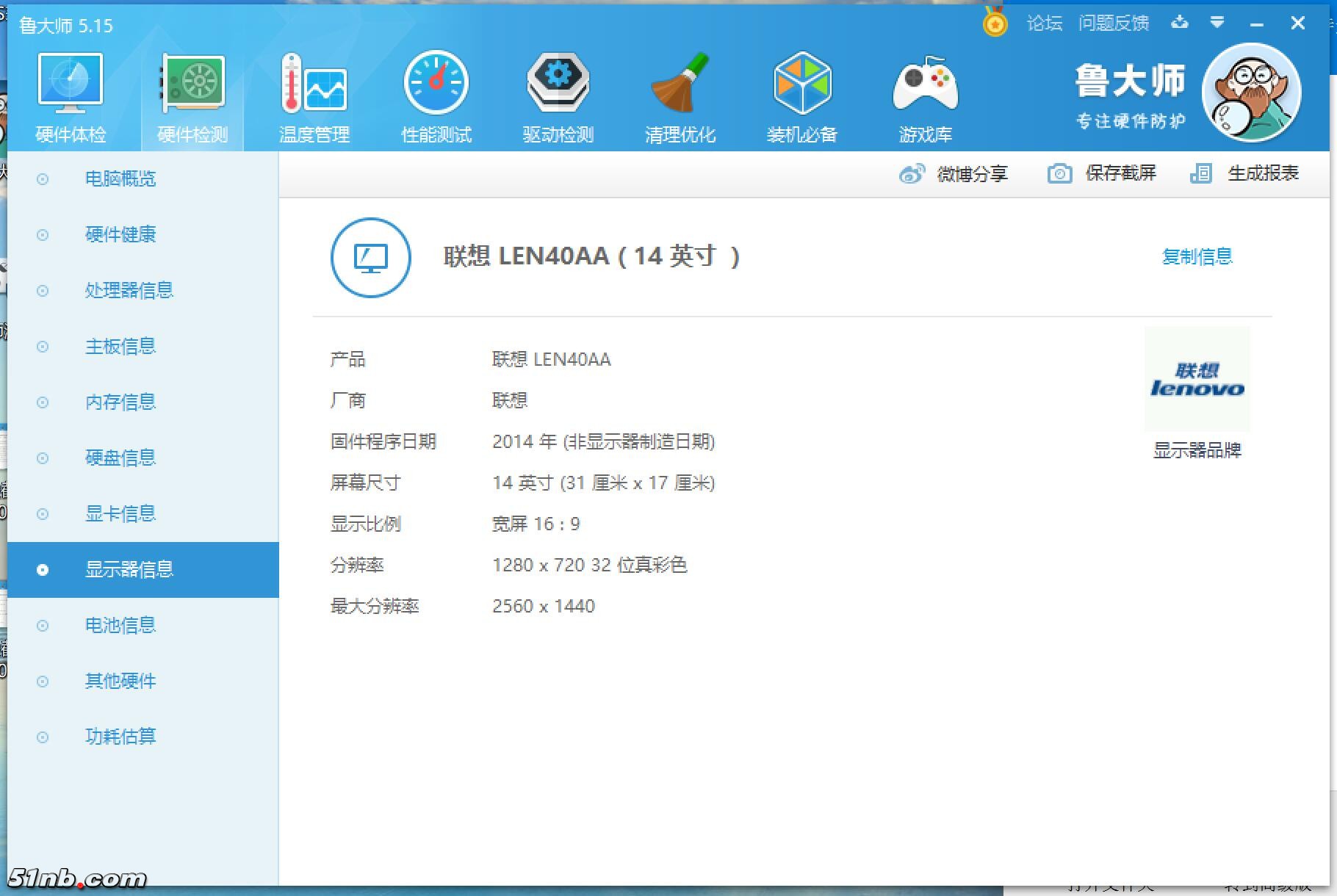Screen dimensions: 1337x896
Task: Open 问题反馈 feedback menu item
Action: (1114, 23)
